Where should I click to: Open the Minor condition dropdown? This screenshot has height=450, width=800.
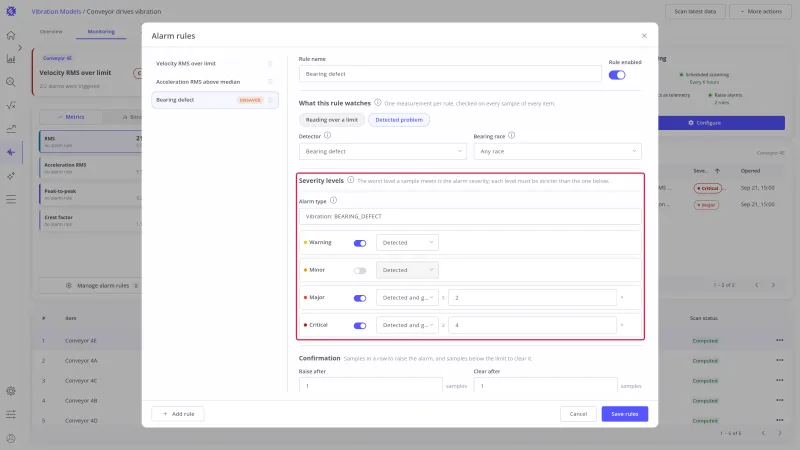[x=407, y=270]
